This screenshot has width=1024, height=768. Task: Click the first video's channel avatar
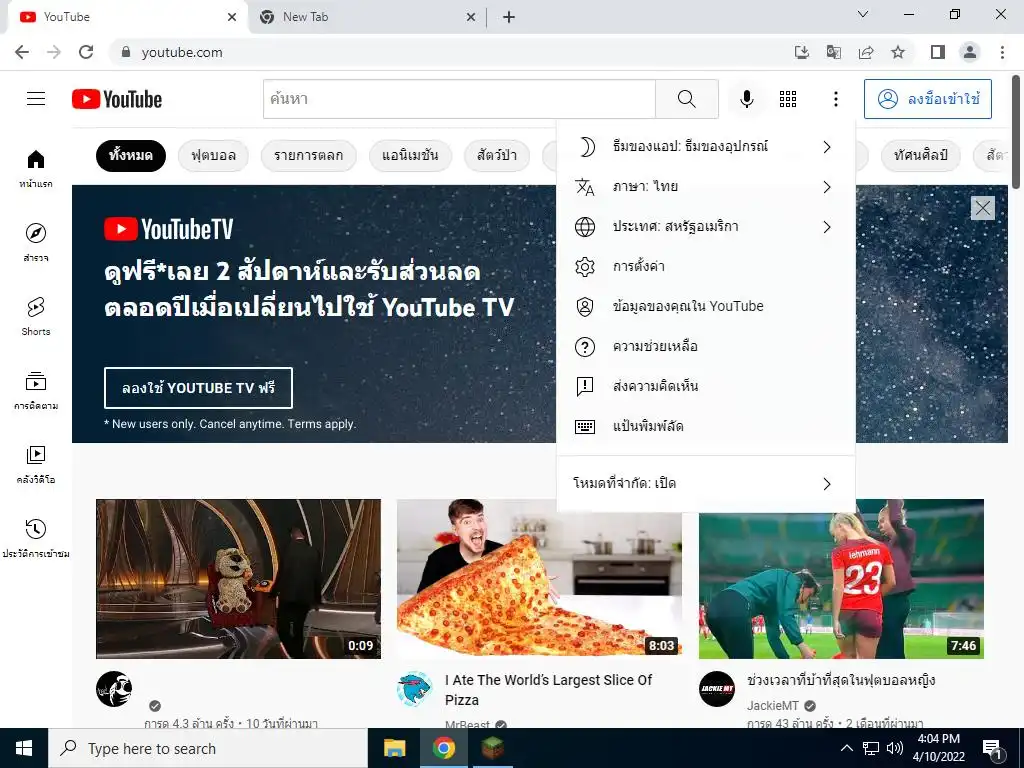click(114, 689)
